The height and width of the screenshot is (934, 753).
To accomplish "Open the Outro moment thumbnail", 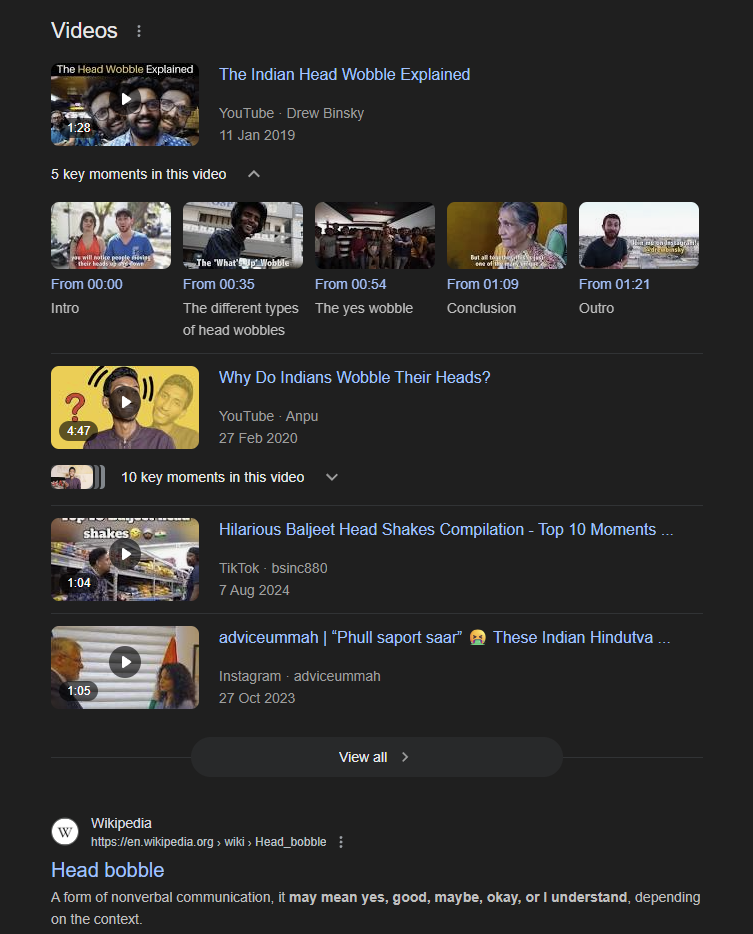I will (639, 235).
